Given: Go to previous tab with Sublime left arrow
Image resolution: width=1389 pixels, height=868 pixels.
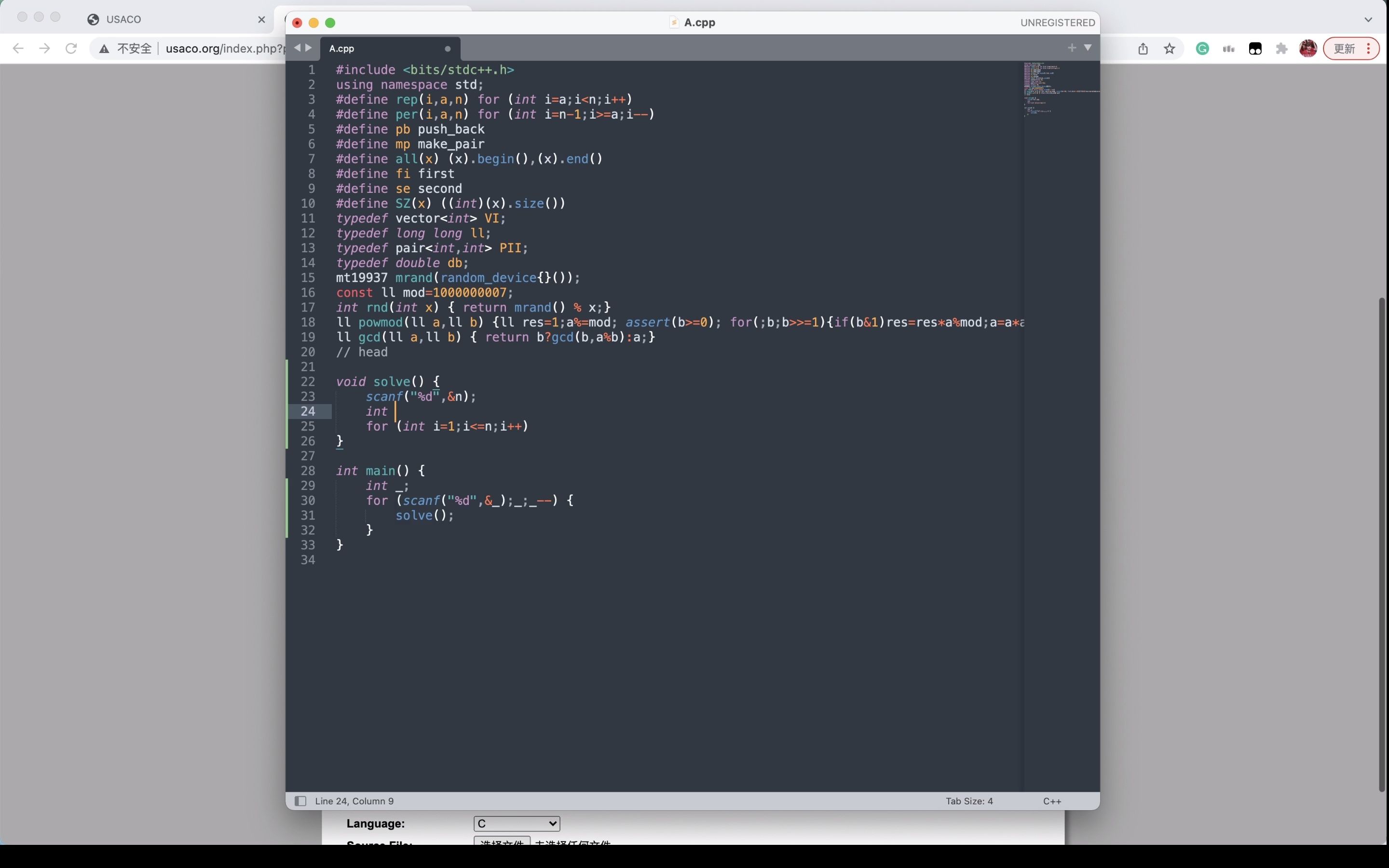Looking at the screenshot, I should (297, 48).
